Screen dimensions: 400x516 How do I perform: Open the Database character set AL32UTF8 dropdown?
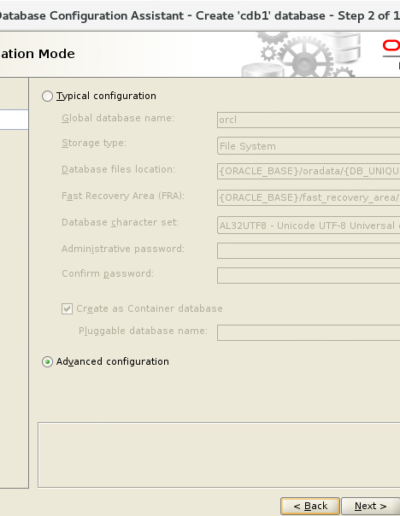point(308,225)
